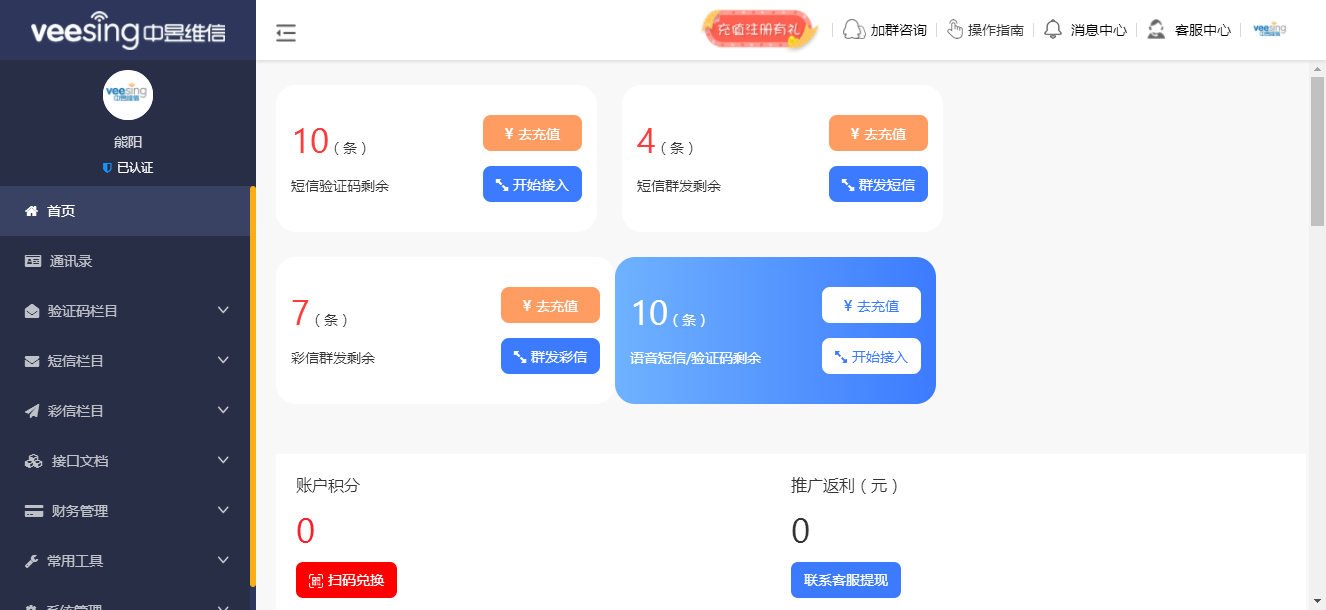Click the 充值注册有礼 promo banner

[x=760, y=29]
